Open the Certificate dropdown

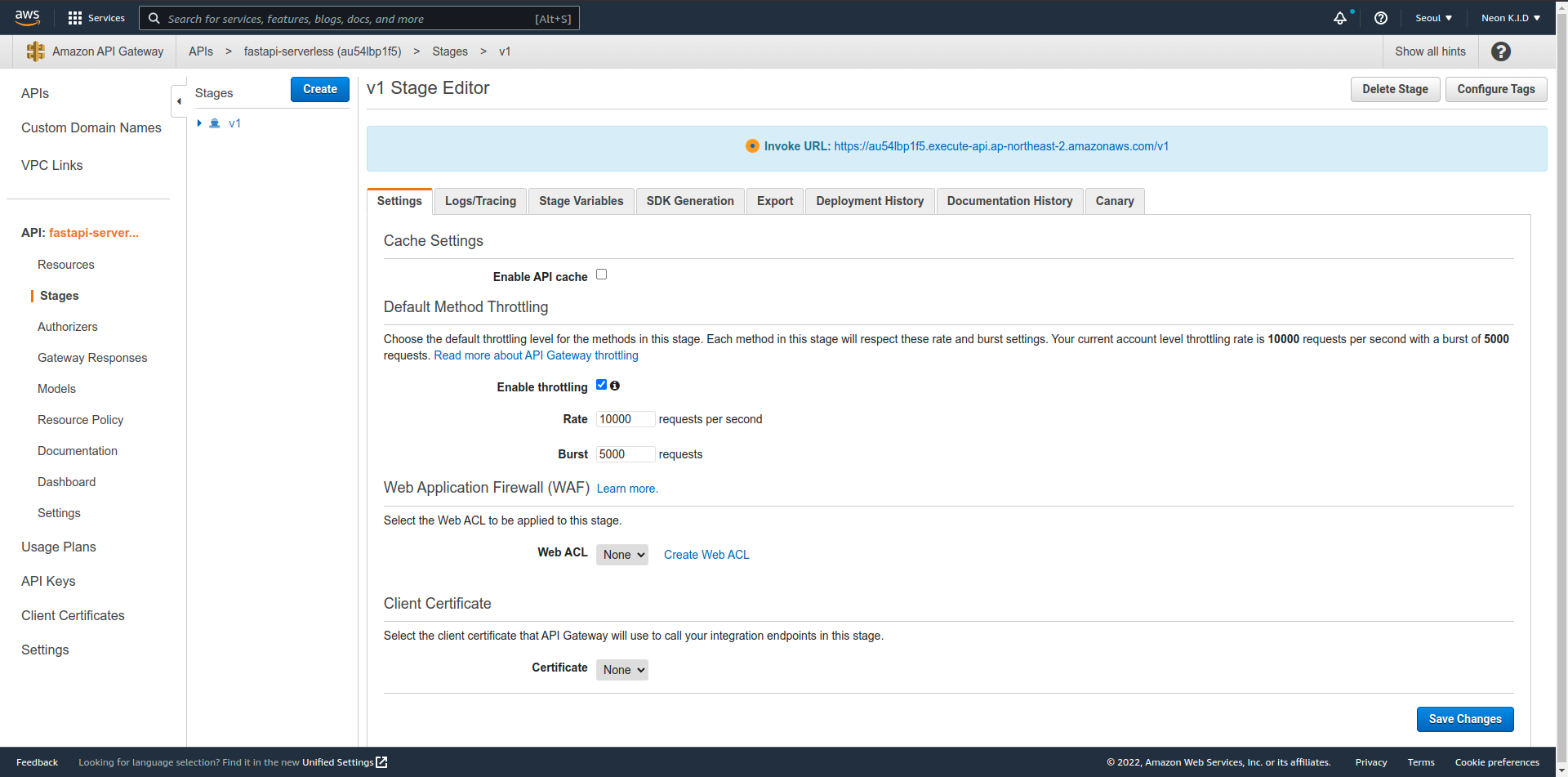[622, 670]
